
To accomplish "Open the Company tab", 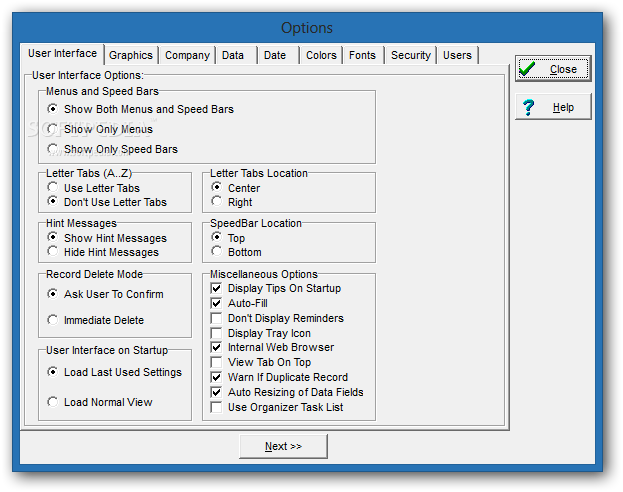I will [187, 55].
